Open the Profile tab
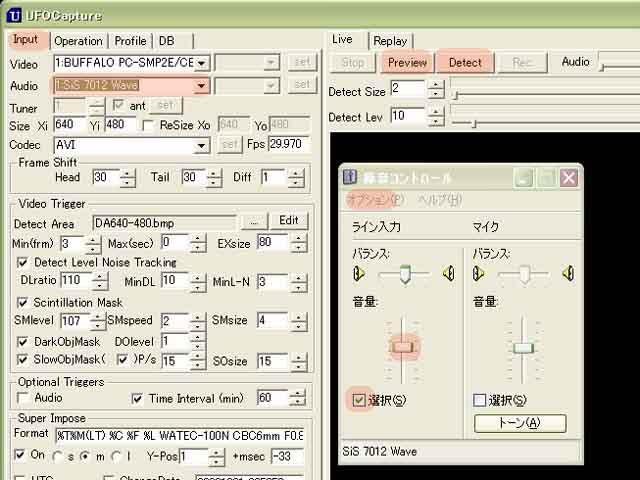640x480 pixels. 130,41
